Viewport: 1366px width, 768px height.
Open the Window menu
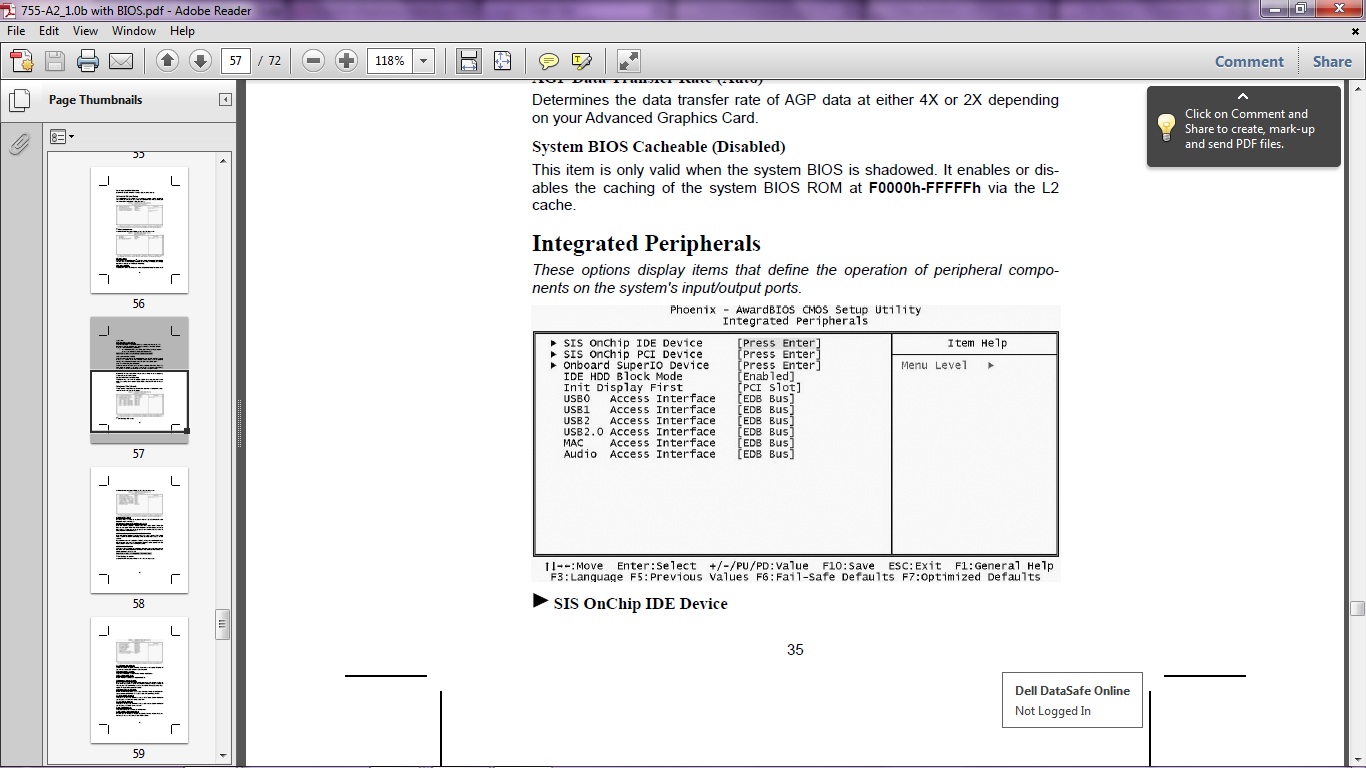tap(133, 31)
